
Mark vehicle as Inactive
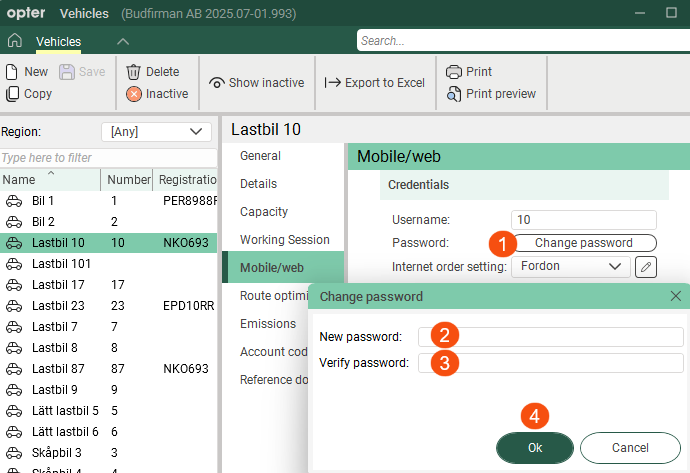pos(157,94)
